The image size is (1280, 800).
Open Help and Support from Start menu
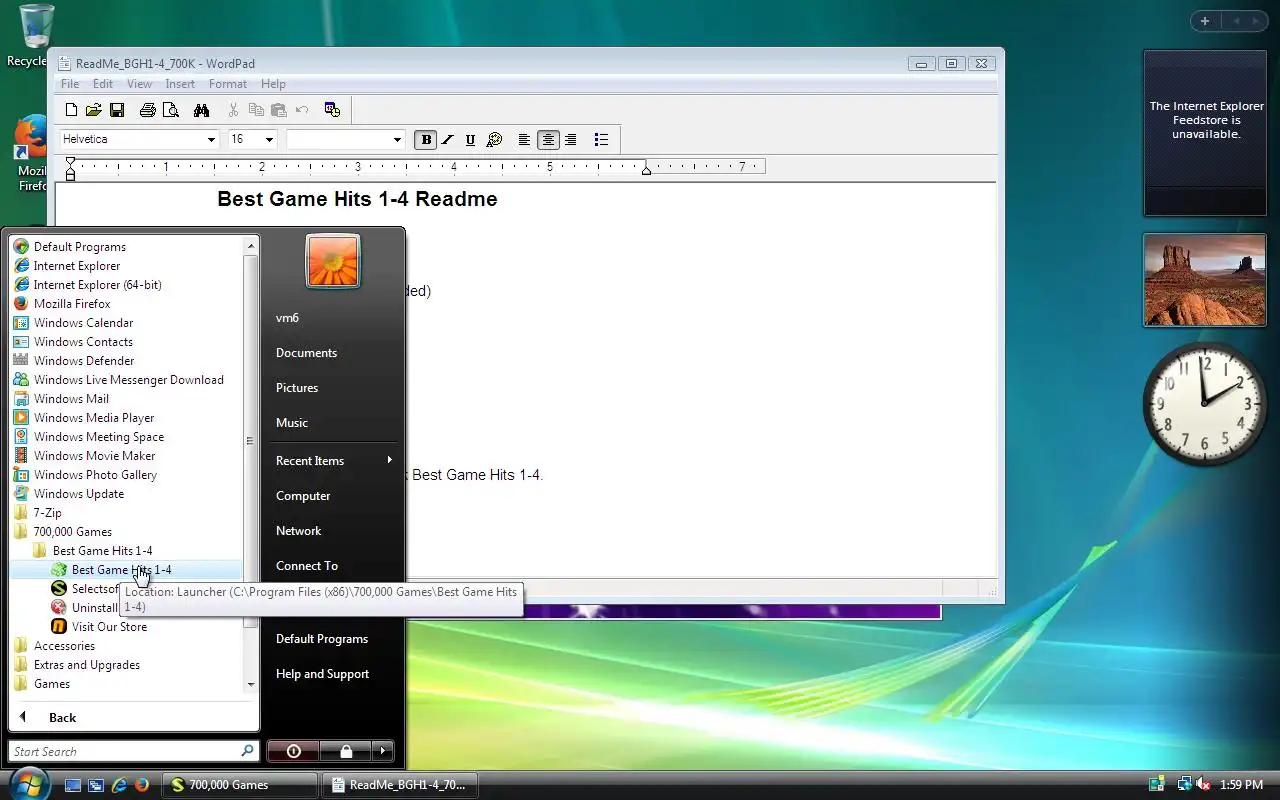pos(332,674)
